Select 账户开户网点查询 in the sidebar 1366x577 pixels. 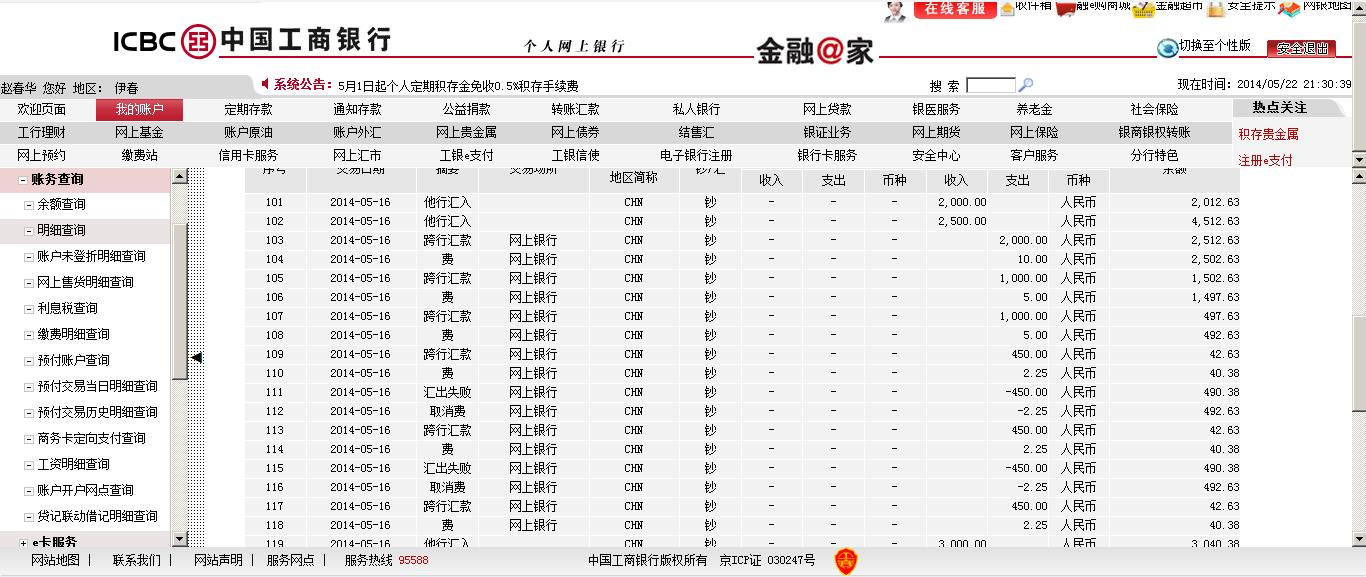[x=85, y=490]
